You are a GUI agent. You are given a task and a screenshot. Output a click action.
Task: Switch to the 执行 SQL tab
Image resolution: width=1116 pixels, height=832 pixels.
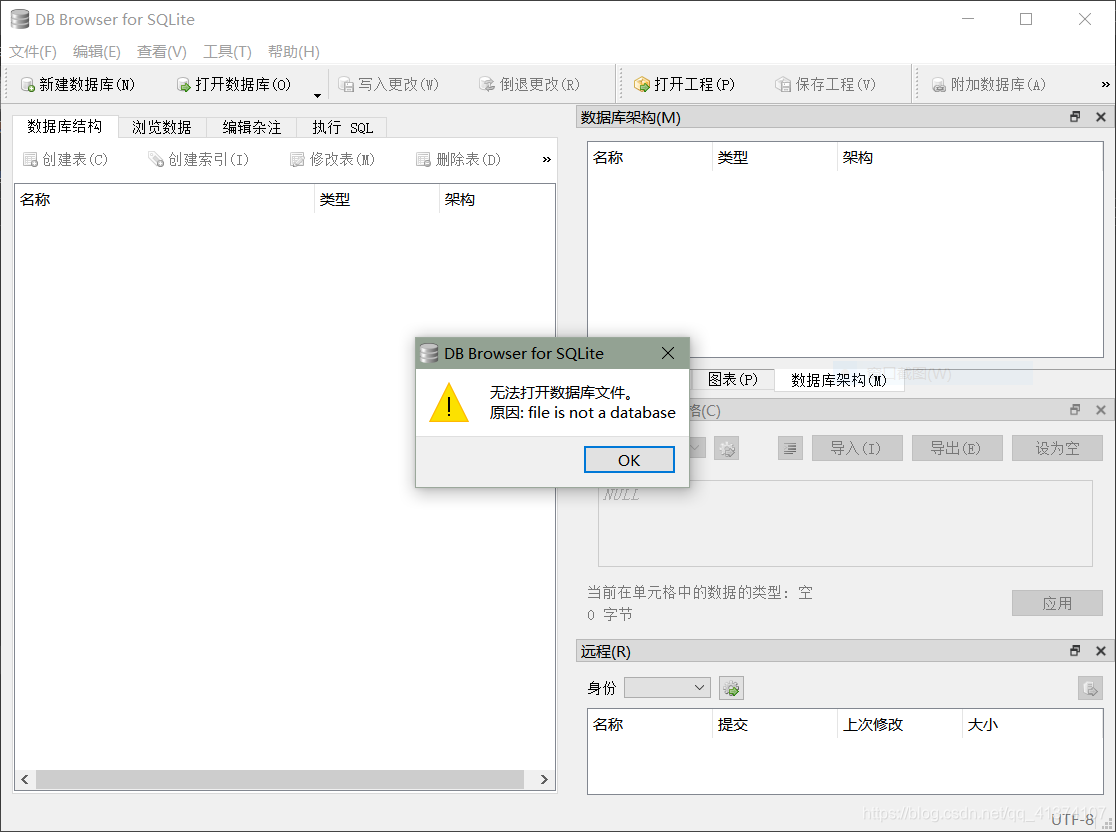[341, 127]
